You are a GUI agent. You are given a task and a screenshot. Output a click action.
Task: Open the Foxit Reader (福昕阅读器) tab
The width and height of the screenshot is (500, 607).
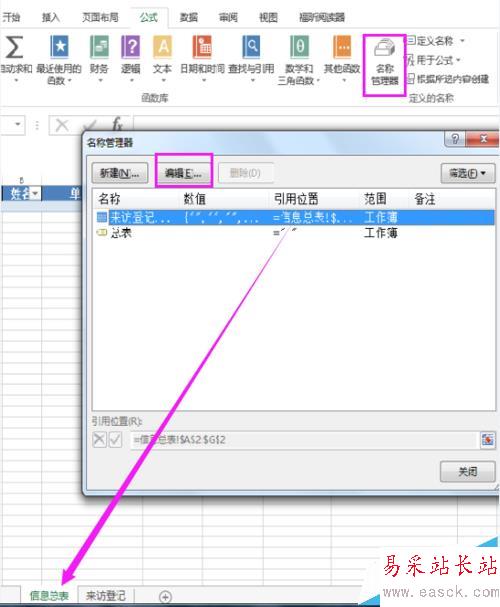[322, 17]
